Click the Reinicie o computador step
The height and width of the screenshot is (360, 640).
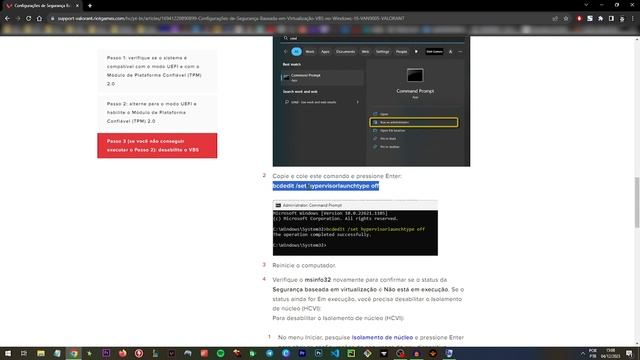(304, 265)
